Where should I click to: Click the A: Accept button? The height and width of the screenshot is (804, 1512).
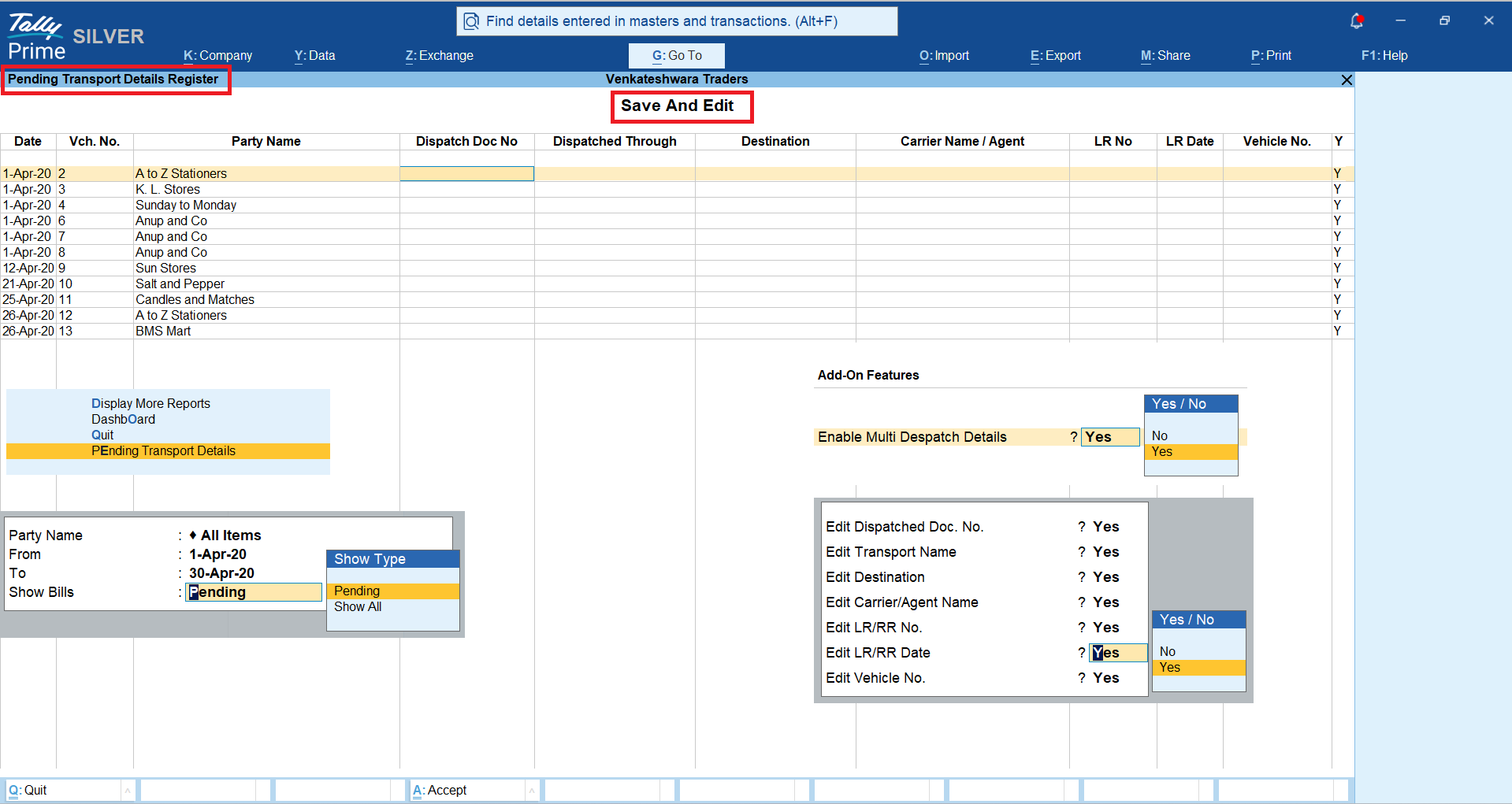467,791
